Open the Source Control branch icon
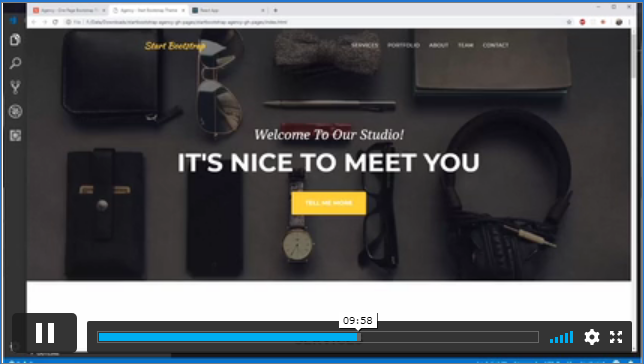This screenshot has width=644, height=364. [x=15, y=87]
